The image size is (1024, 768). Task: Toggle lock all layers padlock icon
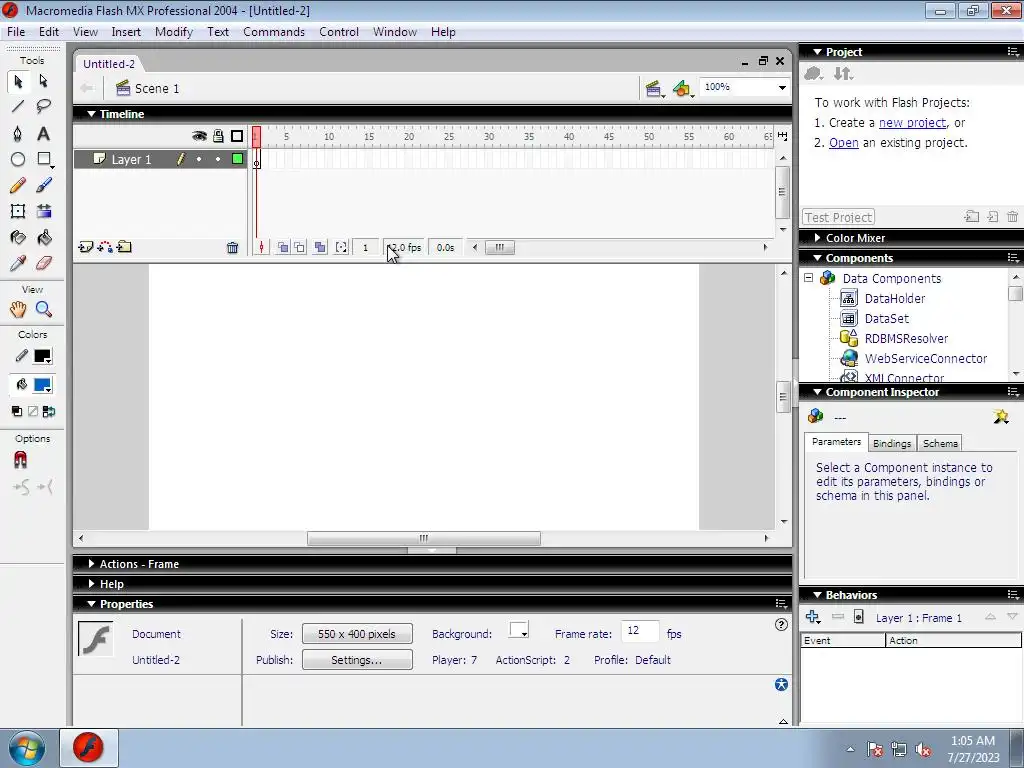pyautogui.click(x=218, y=136)
